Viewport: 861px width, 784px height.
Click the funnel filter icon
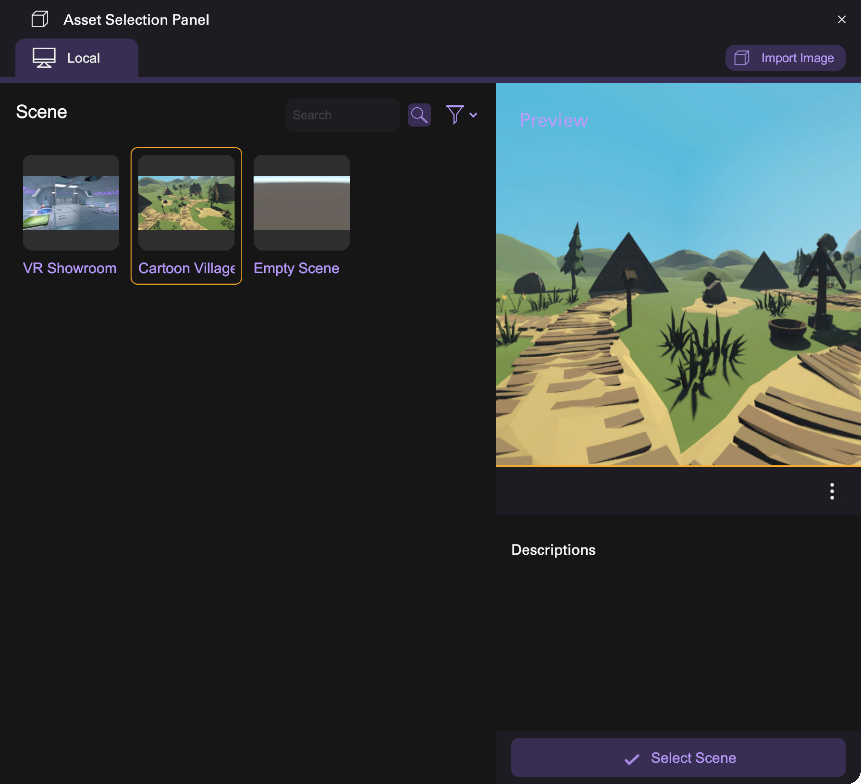pos(454,115)
